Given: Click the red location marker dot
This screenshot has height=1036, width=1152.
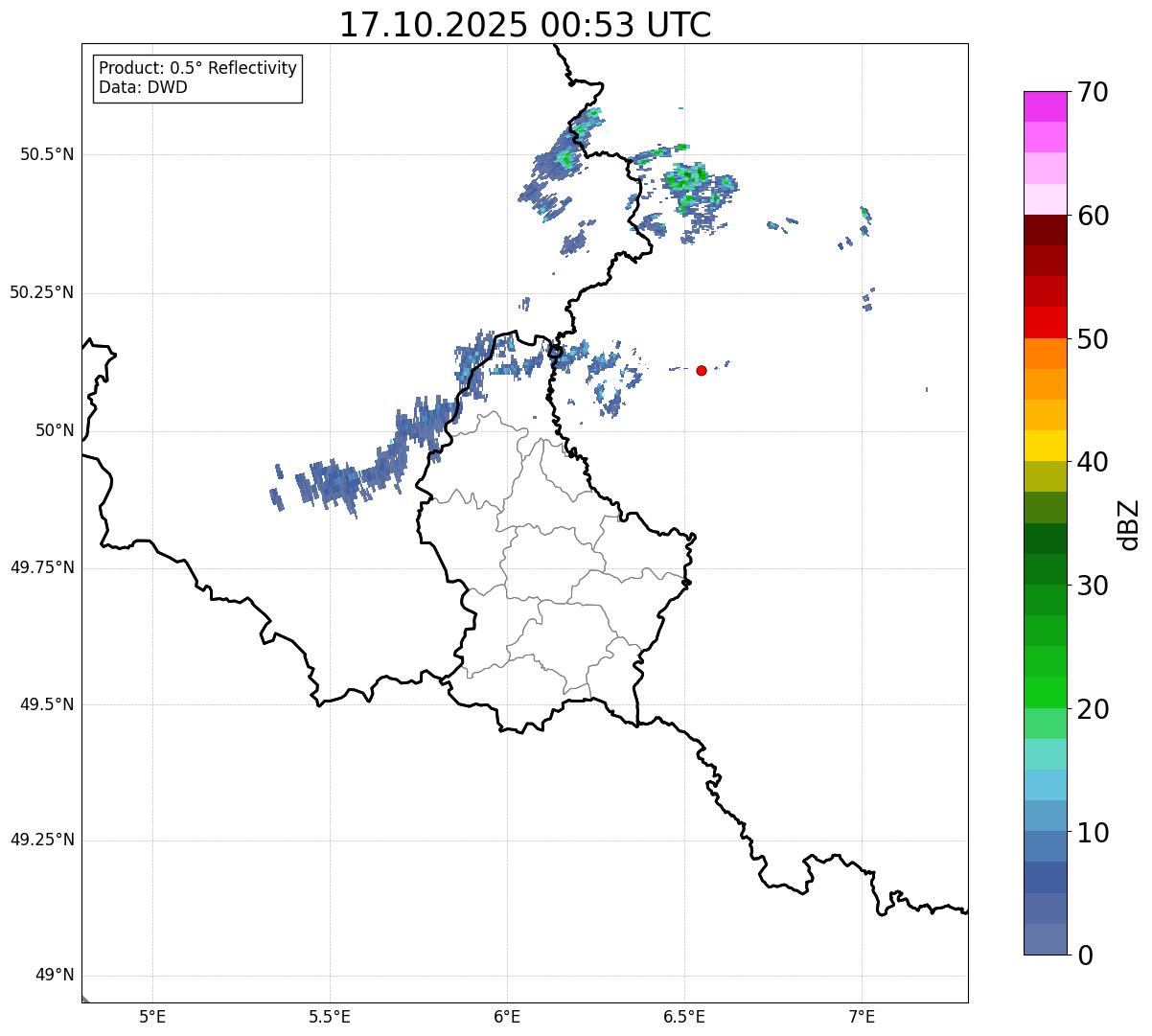Looking at the screenshot, I should [x=702, y=370].
